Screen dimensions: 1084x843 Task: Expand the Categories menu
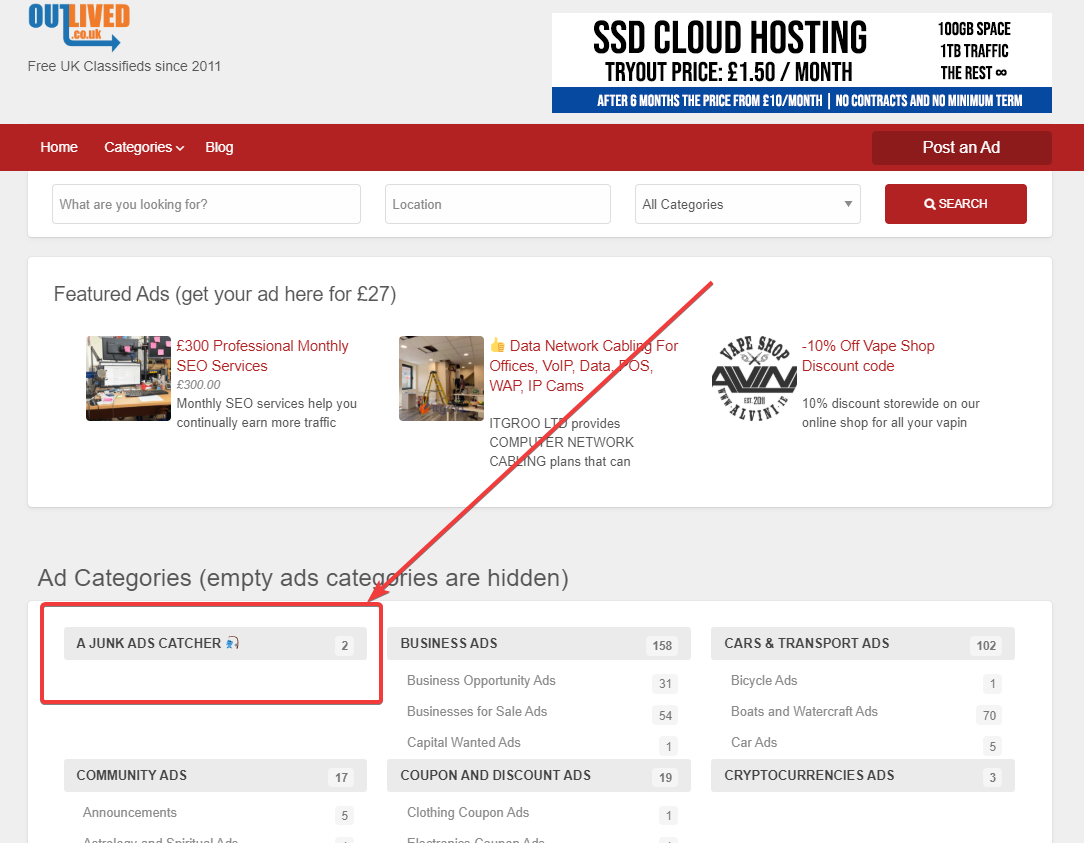144,147
